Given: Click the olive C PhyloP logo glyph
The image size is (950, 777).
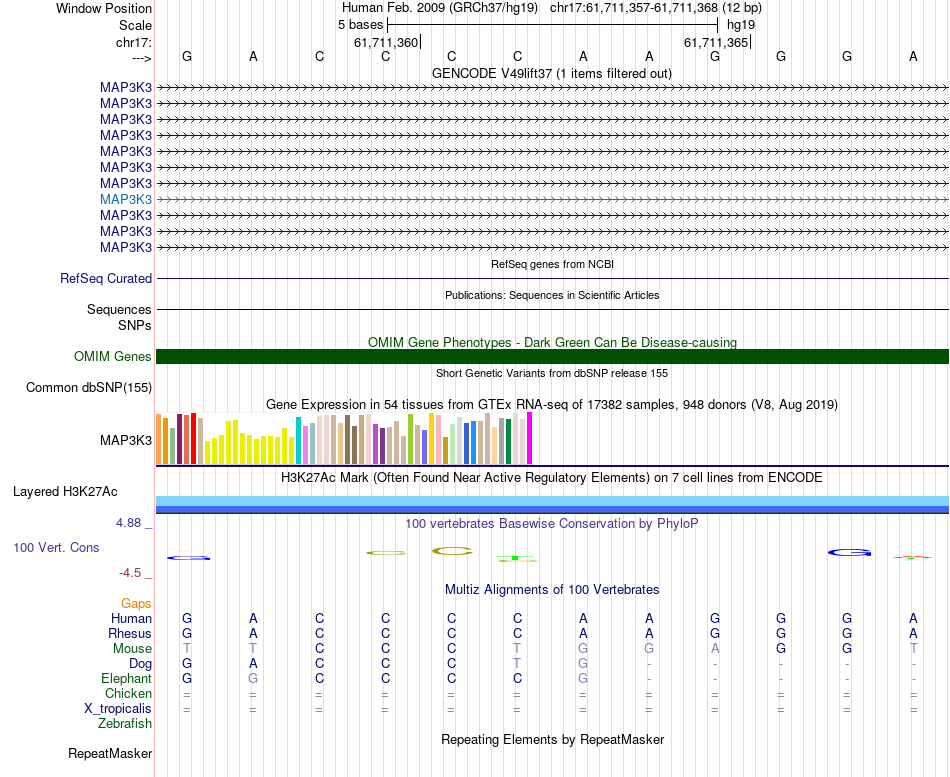Looking at the screenshot, I should coord(452,551).
